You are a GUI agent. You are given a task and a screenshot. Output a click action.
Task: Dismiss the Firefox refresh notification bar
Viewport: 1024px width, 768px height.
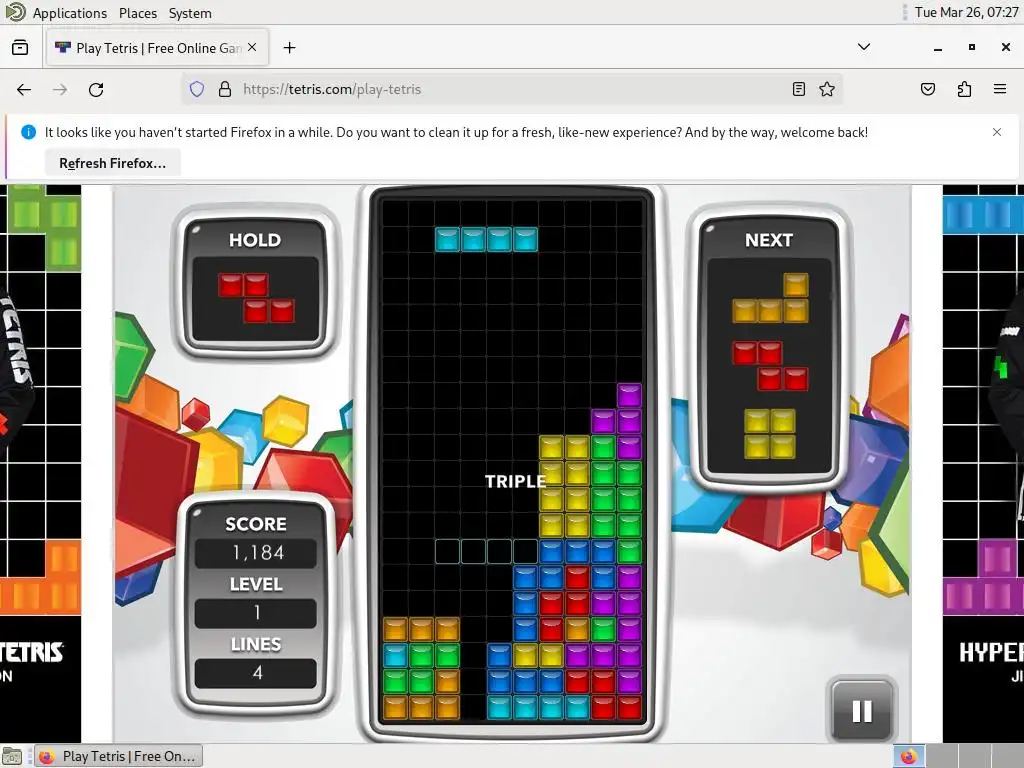coord(997,132)
